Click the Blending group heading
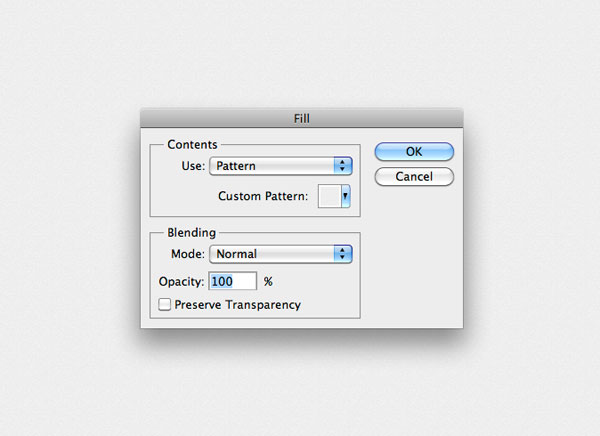The height and width of the screenshot is (436, 600). [191, 233]
